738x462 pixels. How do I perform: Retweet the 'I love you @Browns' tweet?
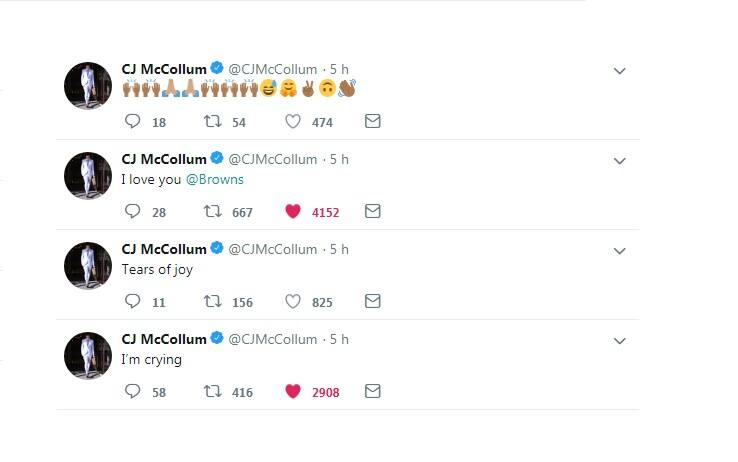pyautogui.click(x=212, y=211)
